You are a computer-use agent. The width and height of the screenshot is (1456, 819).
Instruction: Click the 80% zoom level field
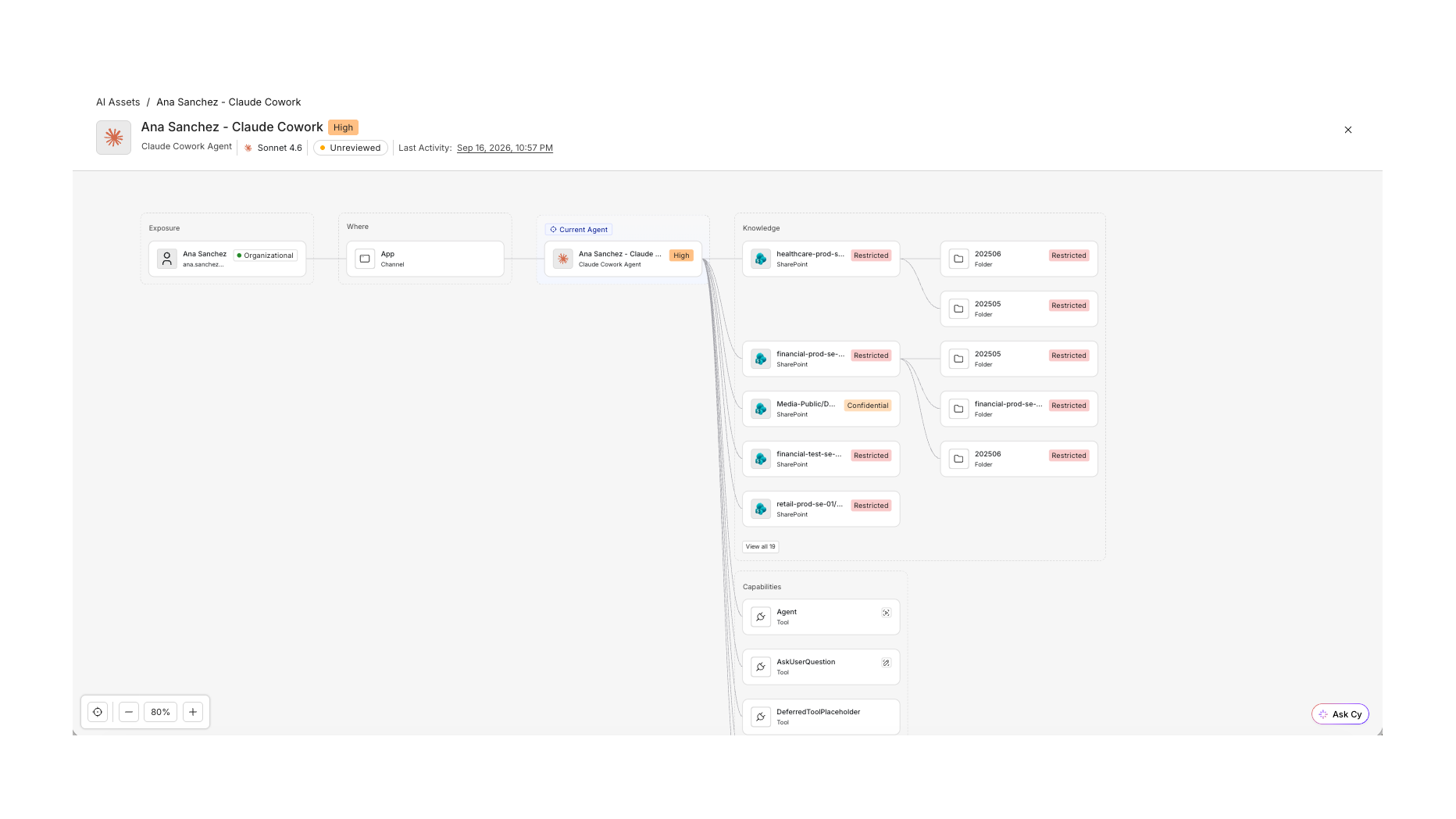(x=161, y=712)
